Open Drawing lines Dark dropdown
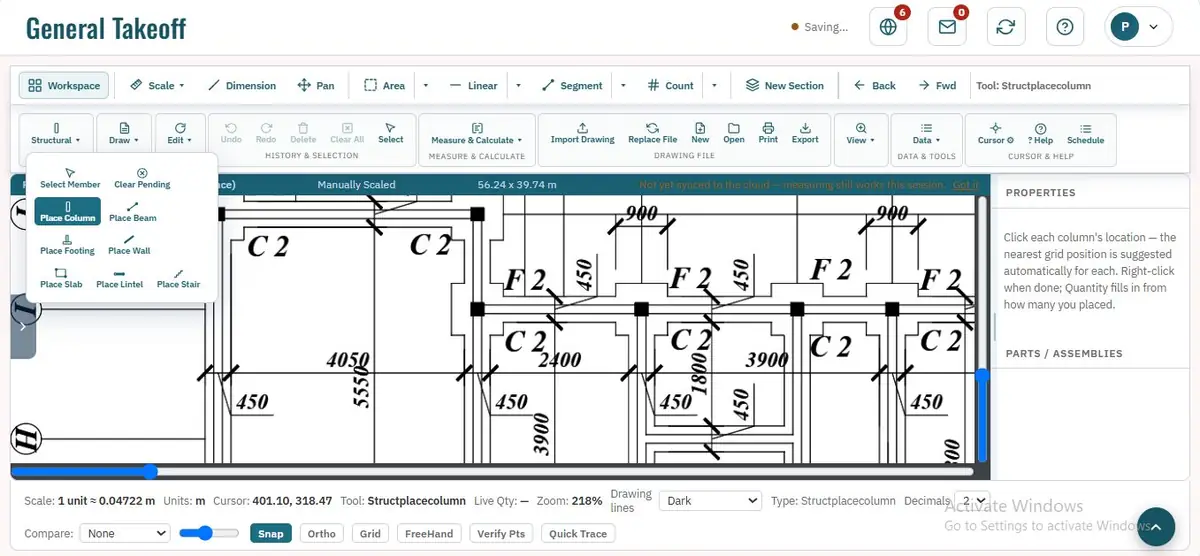 click(x=711, y=501)
